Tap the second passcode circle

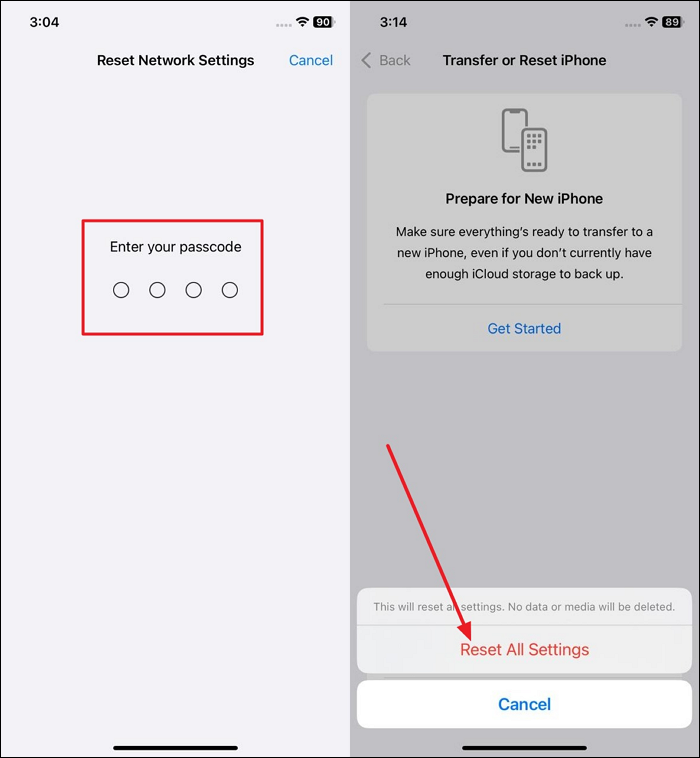(x=157, y=290)
